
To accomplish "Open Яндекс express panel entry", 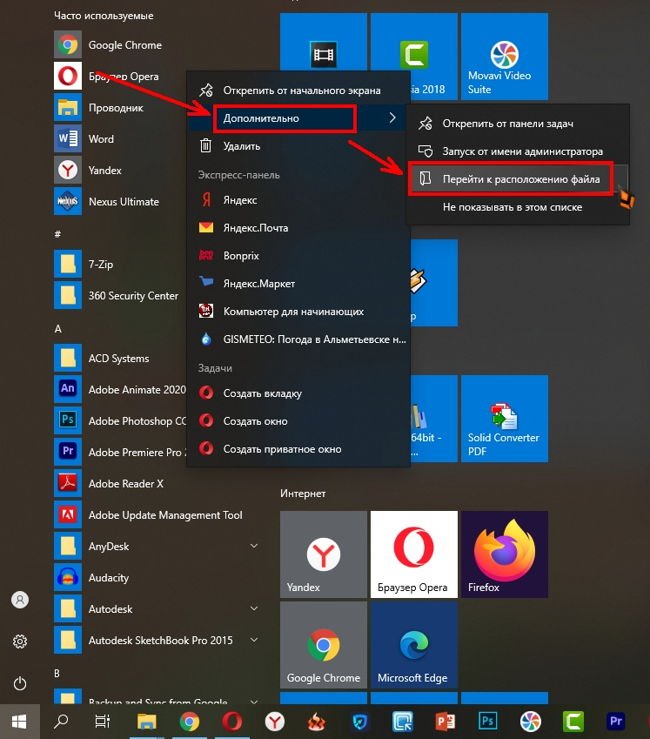I will click(298, 200).
